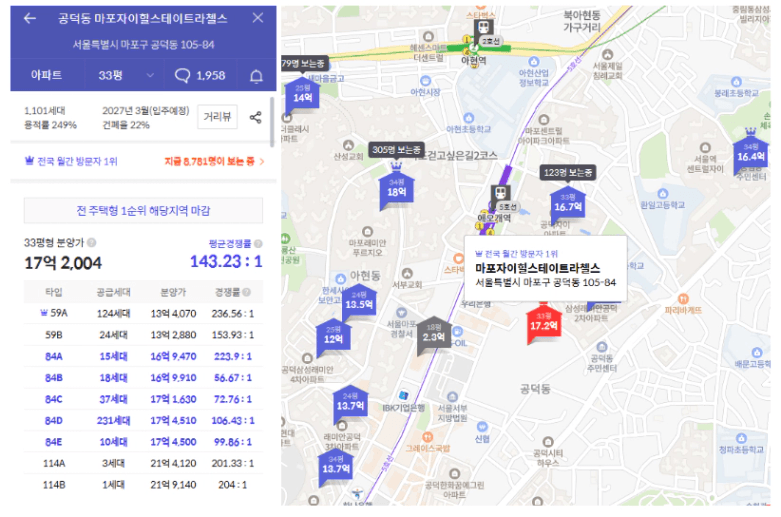Click 전 주택형 1순위 해당지역 마감 button

pos(143,210)
